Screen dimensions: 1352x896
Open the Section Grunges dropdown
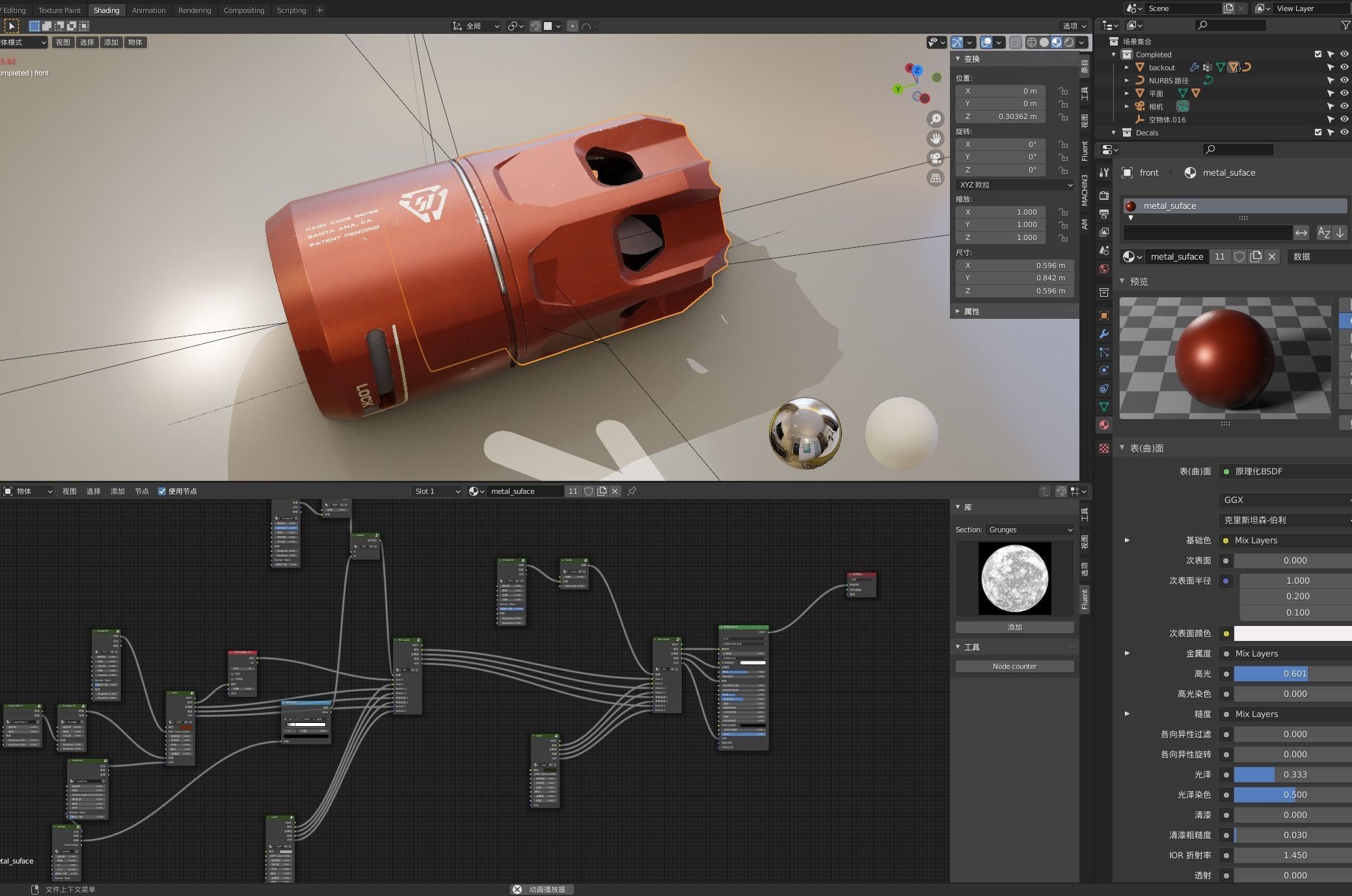click(x=1029, y=530)
